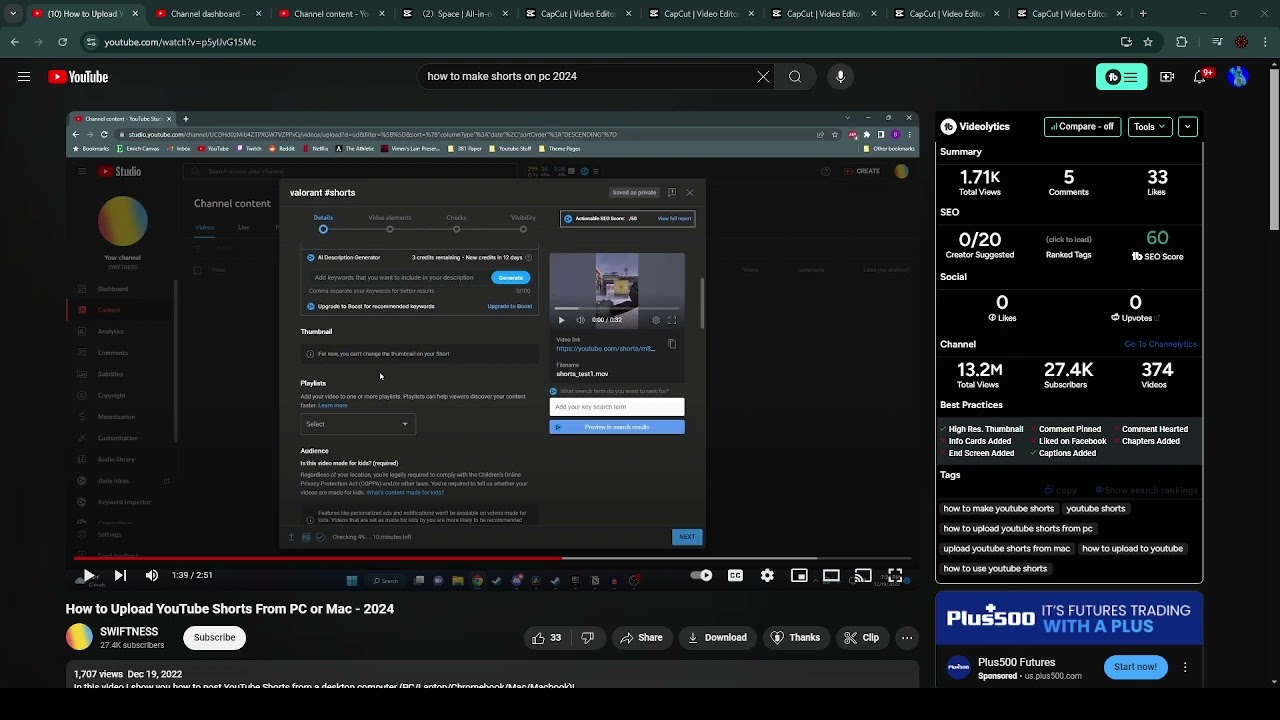The height and width of the screenshot is (720, 1280).
Task: Close the '(10) How to Upload' browser tab
Action: pos(133,14)
